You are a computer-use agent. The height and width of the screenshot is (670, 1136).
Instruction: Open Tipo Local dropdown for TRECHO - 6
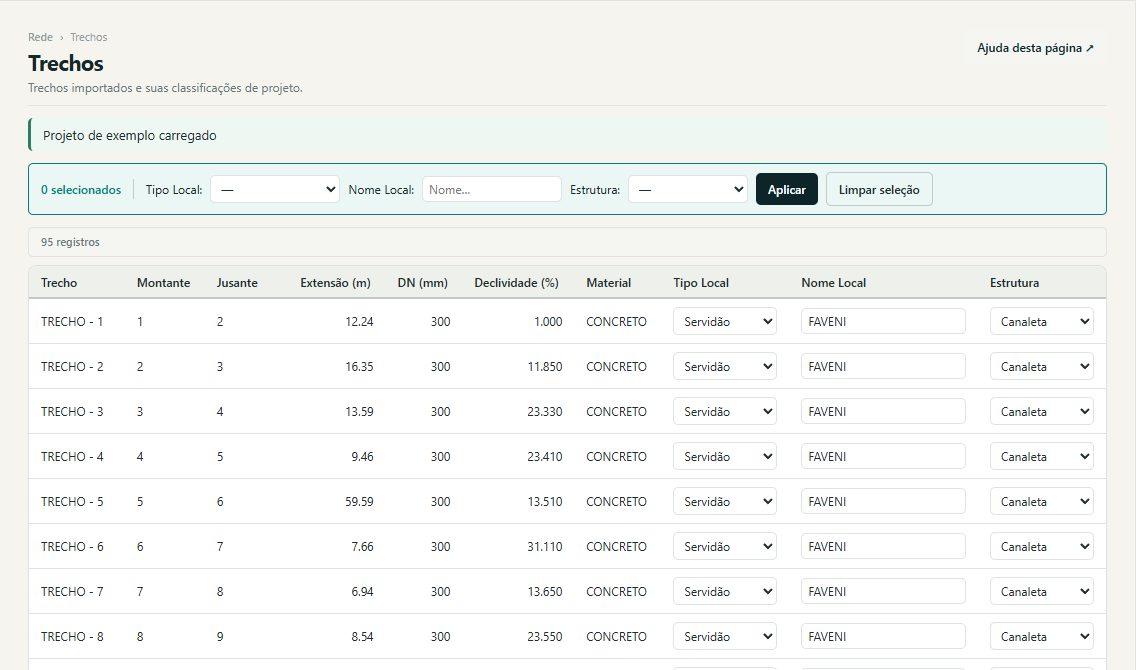[725, 546]
